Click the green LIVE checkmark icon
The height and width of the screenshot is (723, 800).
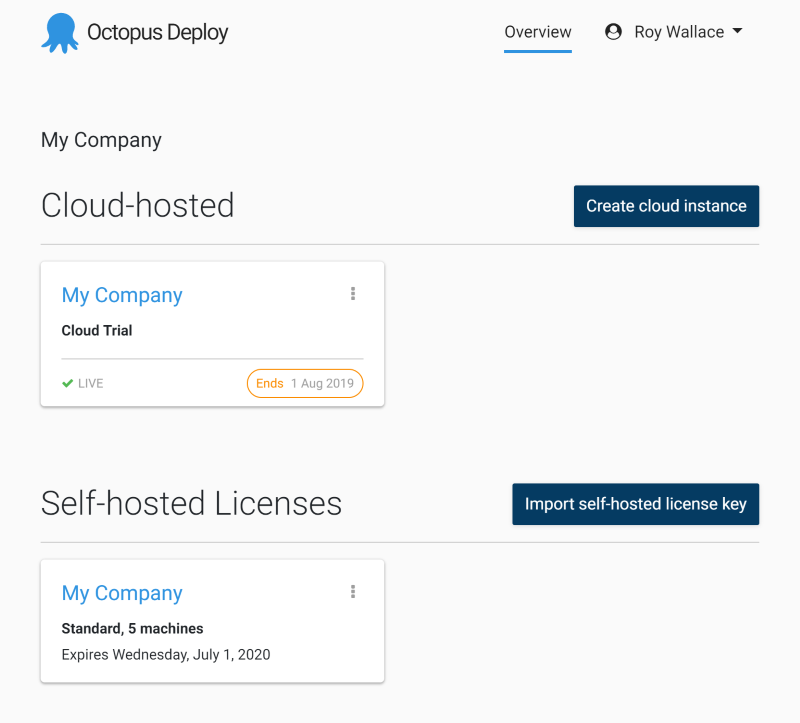[x=67, y=382]
